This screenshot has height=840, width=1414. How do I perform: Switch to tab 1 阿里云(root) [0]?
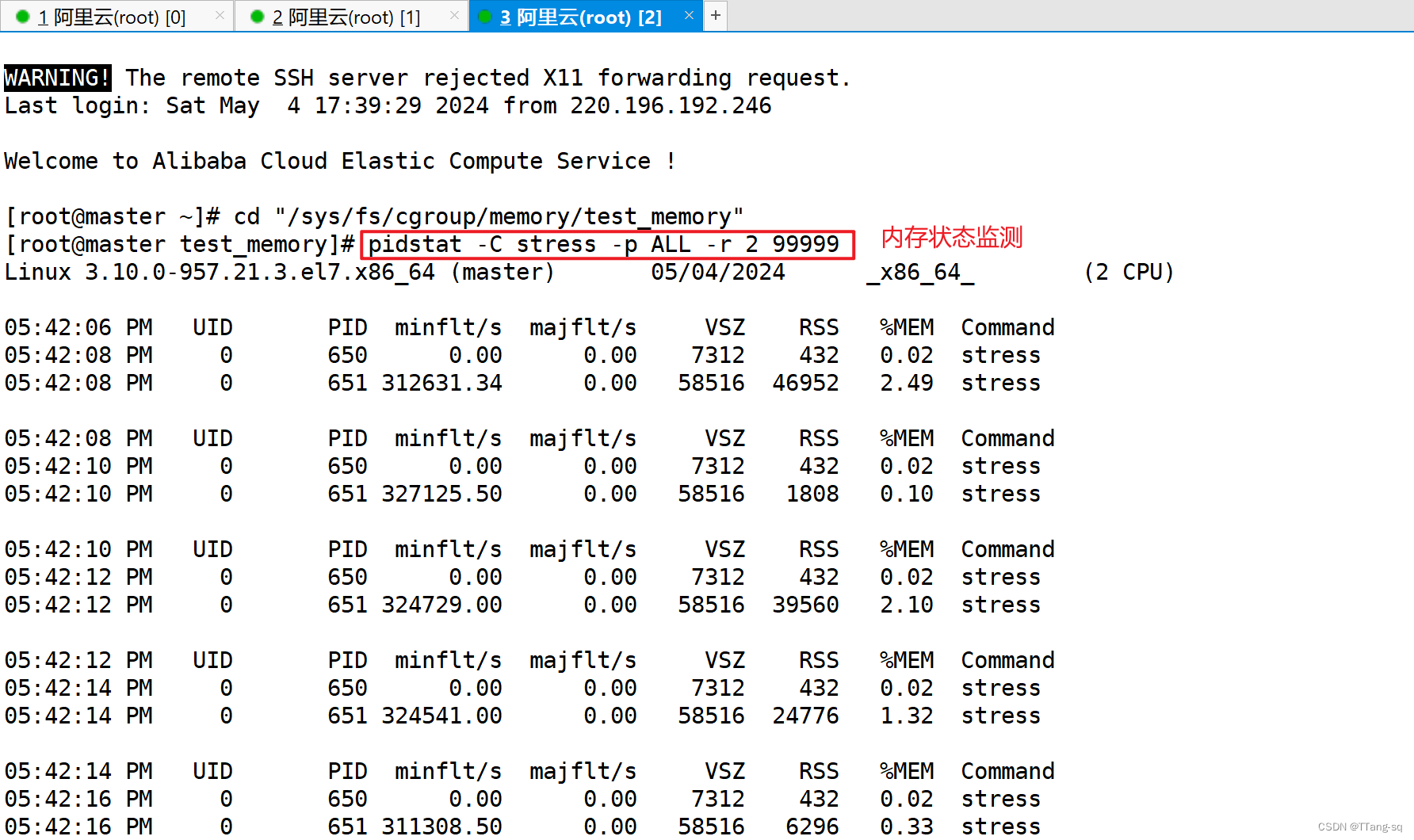click(x=117, y=16)
